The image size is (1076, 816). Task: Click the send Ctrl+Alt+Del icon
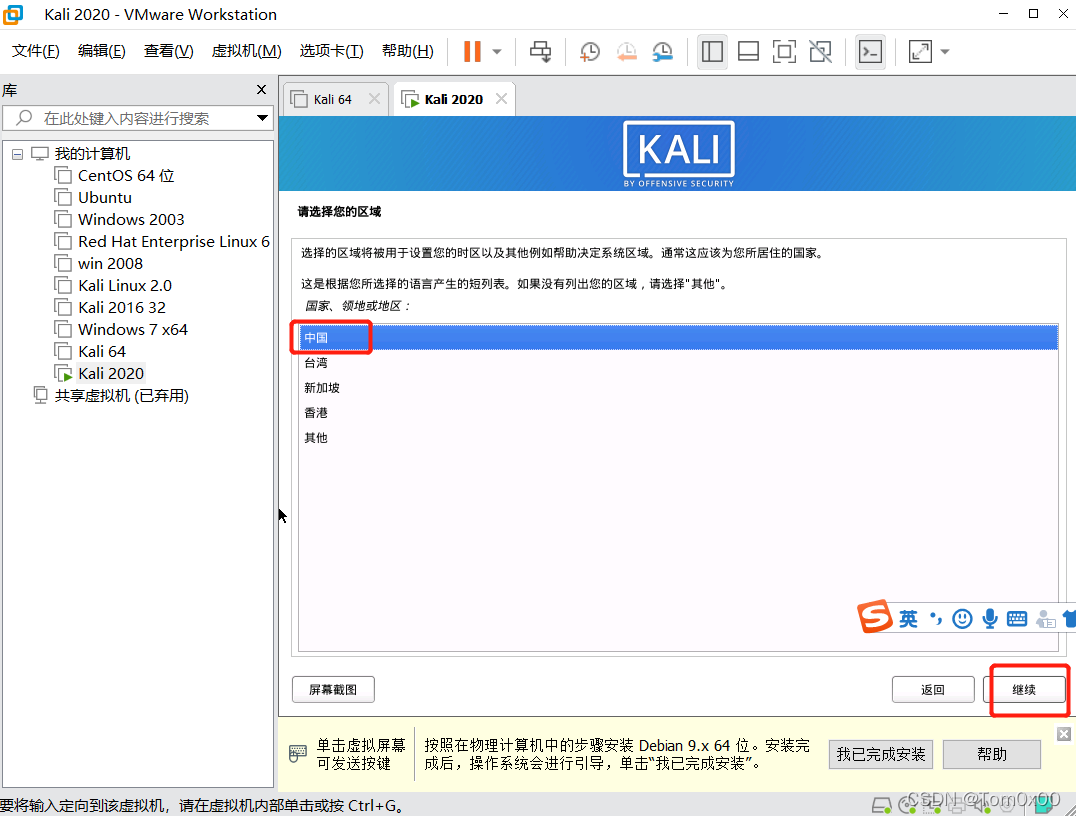tap(540, 51)
